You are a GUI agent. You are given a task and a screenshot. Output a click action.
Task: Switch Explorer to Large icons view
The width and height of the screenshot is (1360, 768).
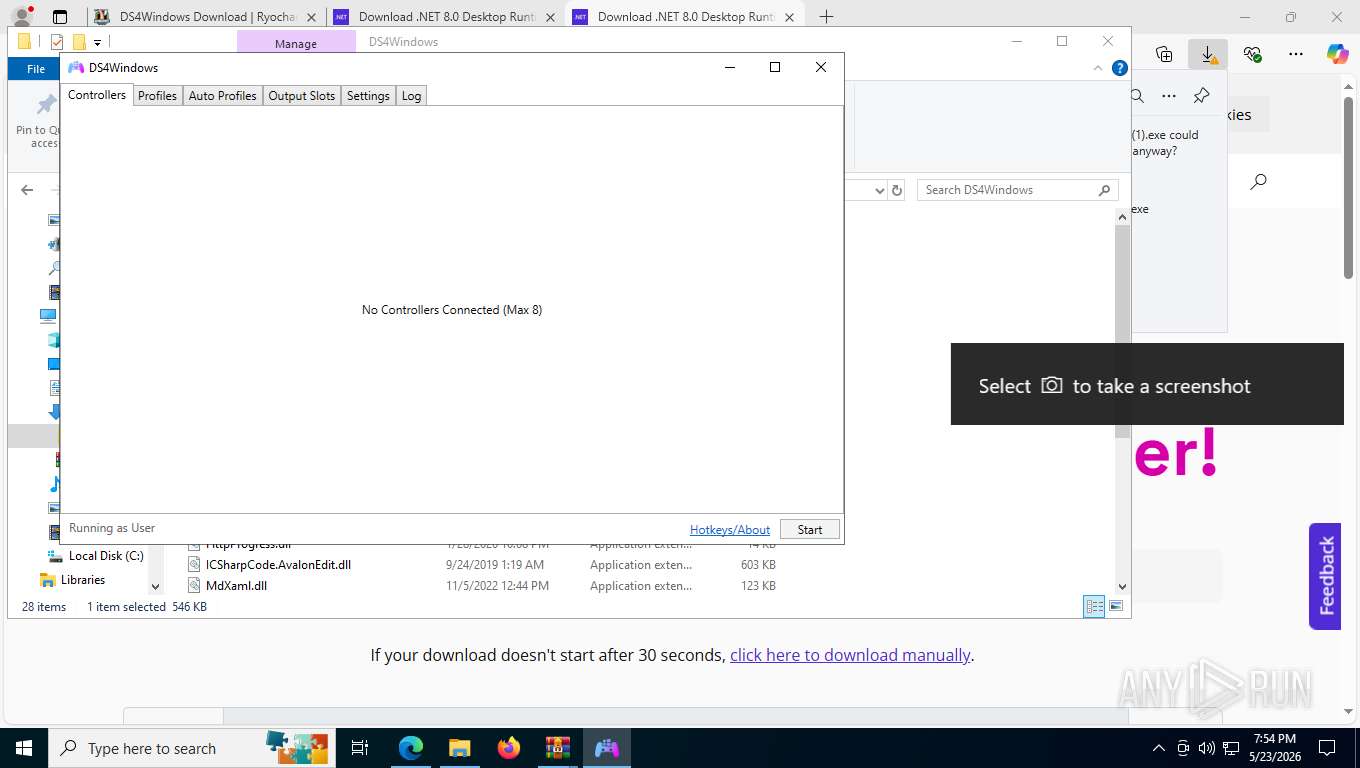pyautogui.click(x=1116, y=607)
